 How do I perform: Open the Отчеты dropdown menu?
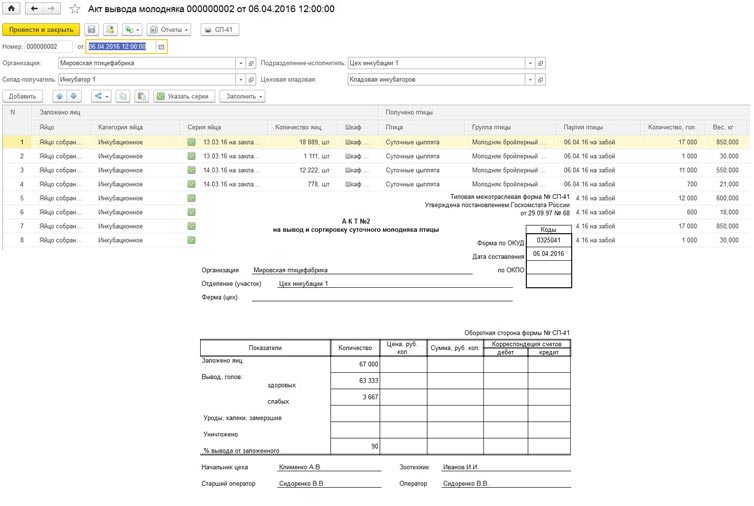point(169,30)
